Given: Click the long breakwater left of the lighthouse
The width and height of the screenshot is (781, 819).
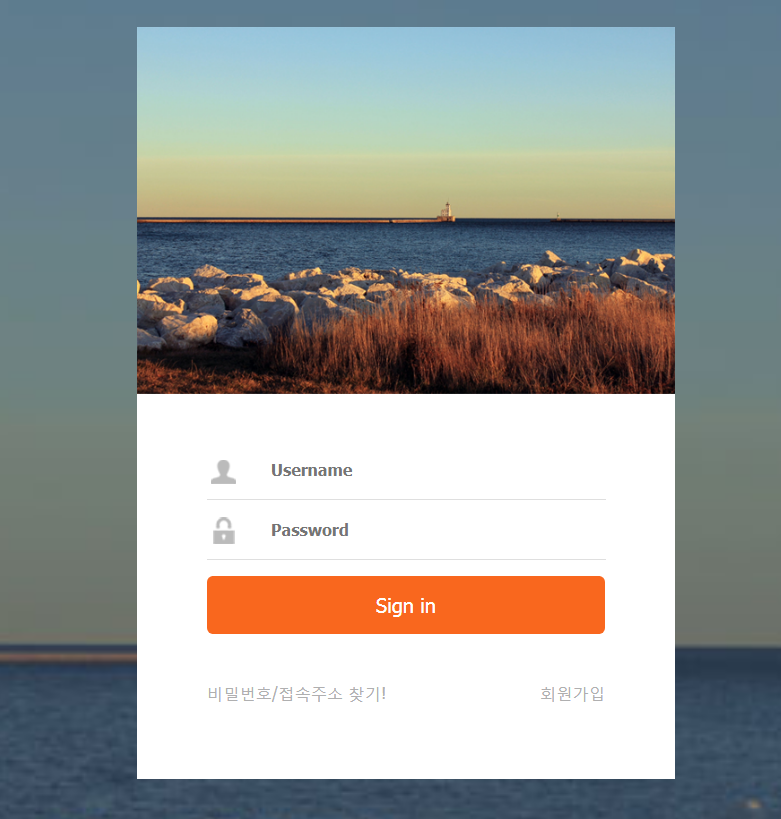Looking at the screenshot, I should click(x=287, y=221).
